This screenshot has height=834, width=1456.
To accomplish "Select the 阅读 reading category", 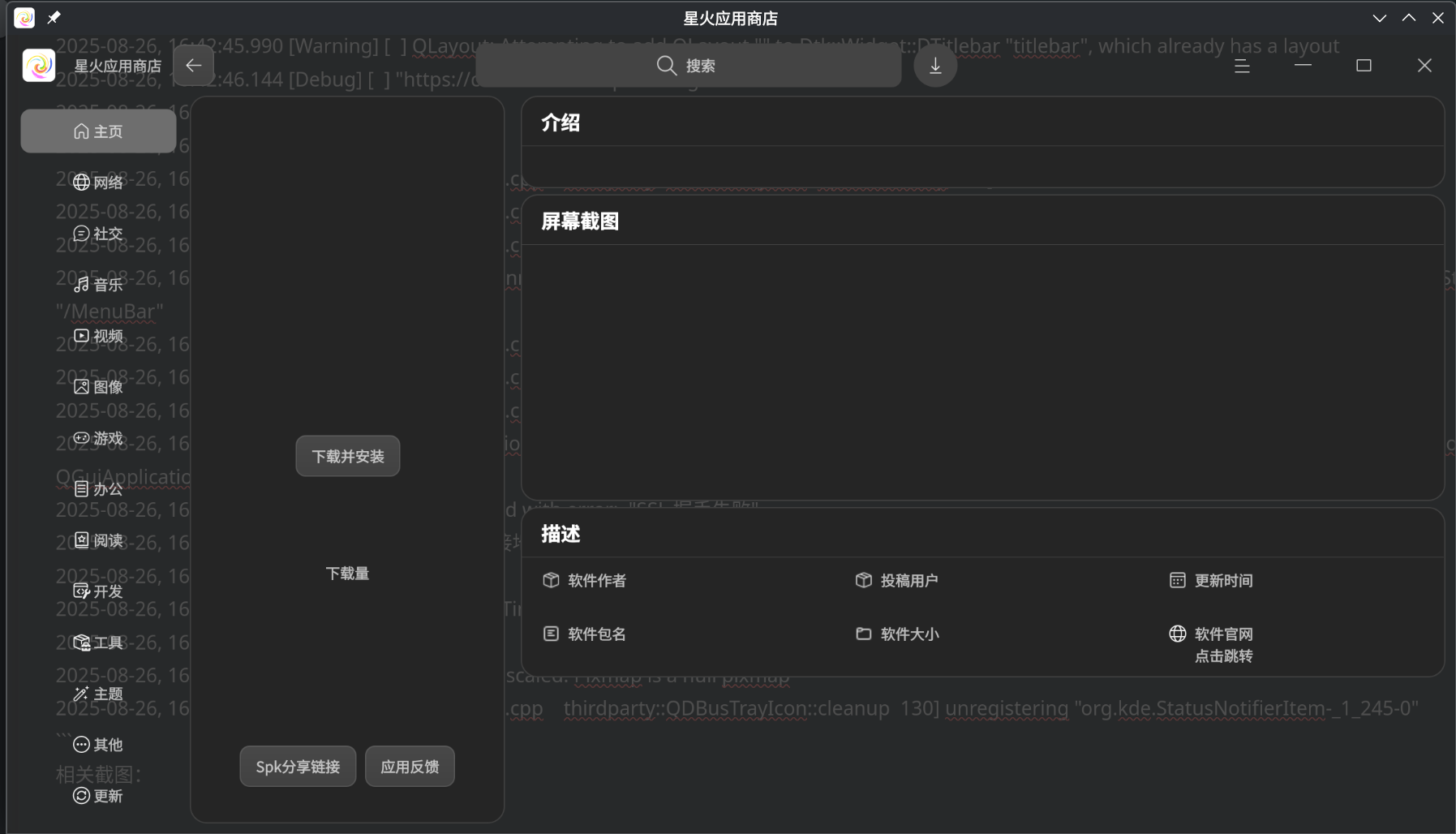I will click(98, 540).
